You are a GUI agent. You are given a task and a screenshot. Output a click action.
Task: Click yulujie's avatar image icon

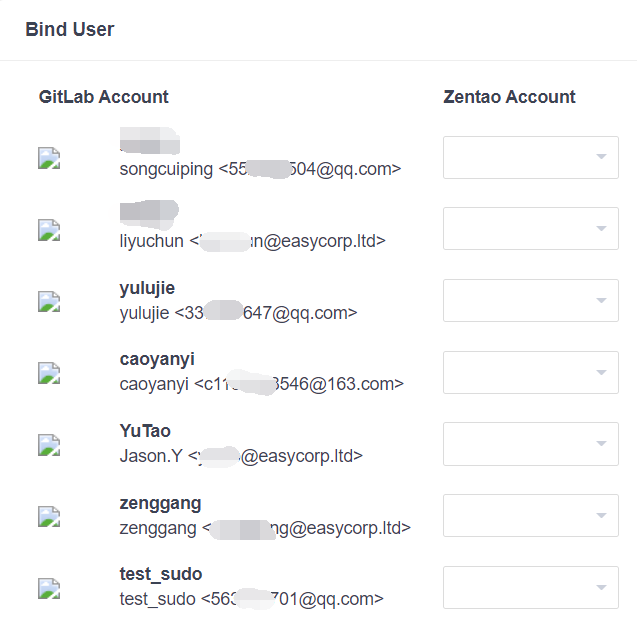coord(50,301)
